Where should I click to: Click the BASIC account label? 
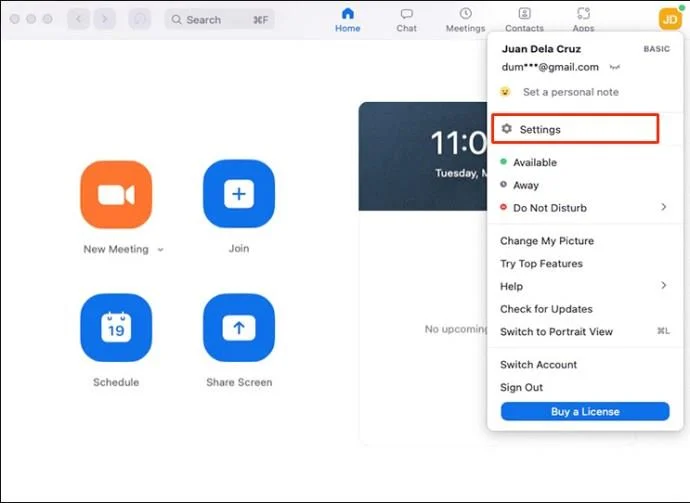(x=657, y=49)
